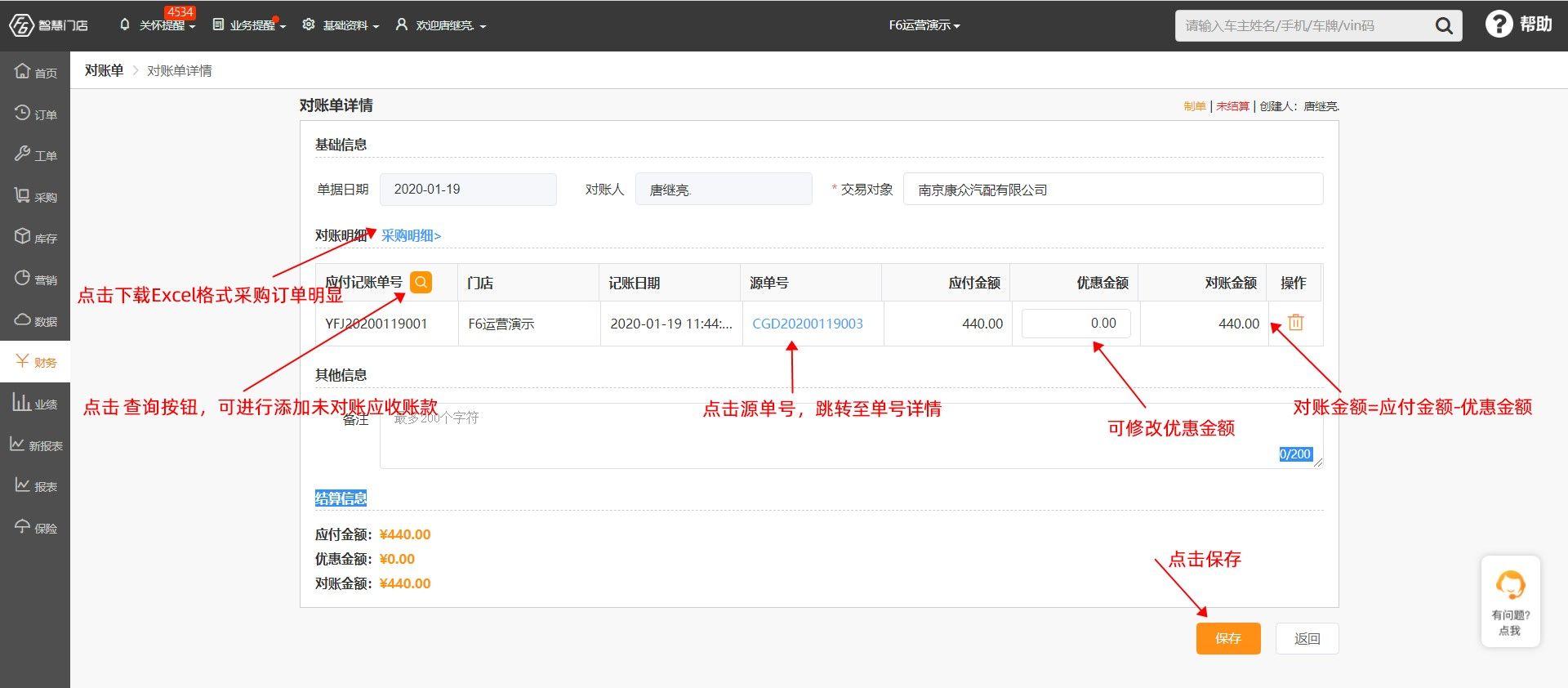1568x688 pixels.
Task: Open 报表 line-chart item in sidebar
Action: (x=35, y=485)
